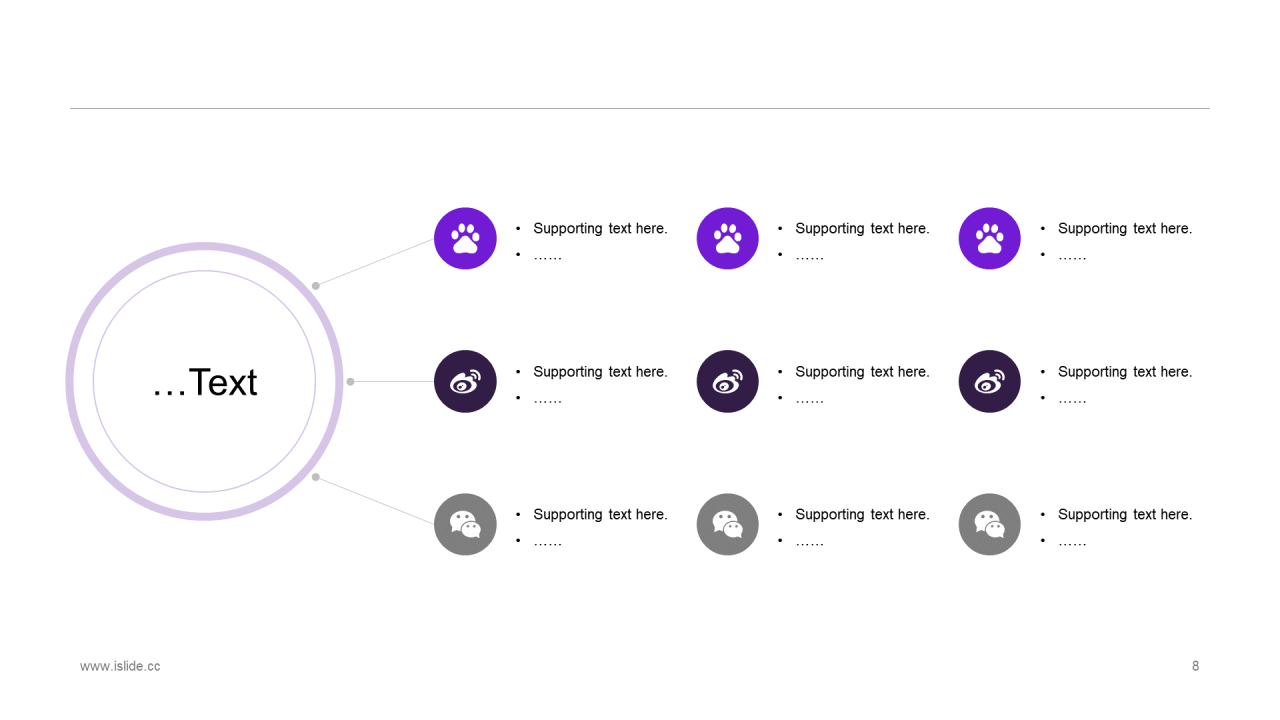Click the rightmost Weibo icon

pyautogui.click(x=989, y=381)
